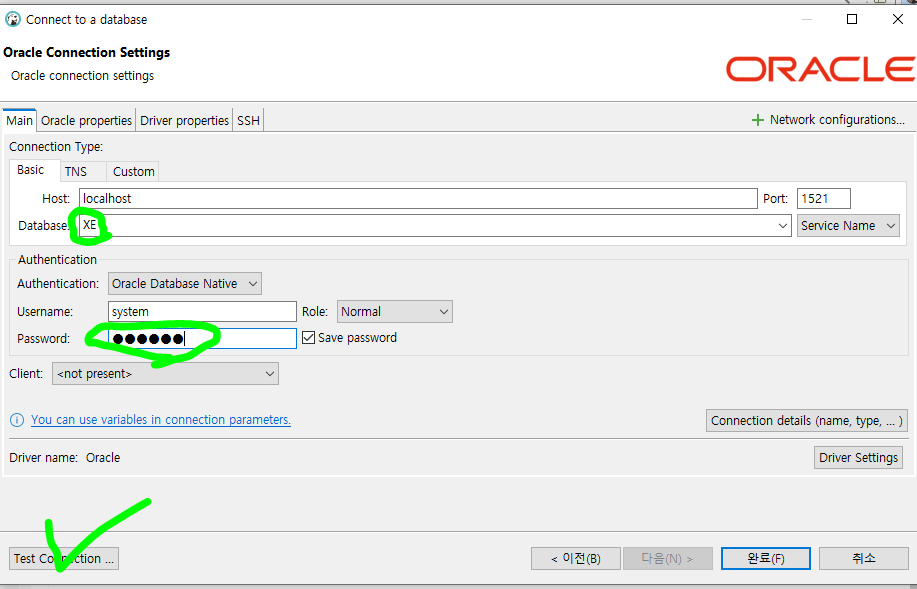Click the Password input field

coord(202,339)
